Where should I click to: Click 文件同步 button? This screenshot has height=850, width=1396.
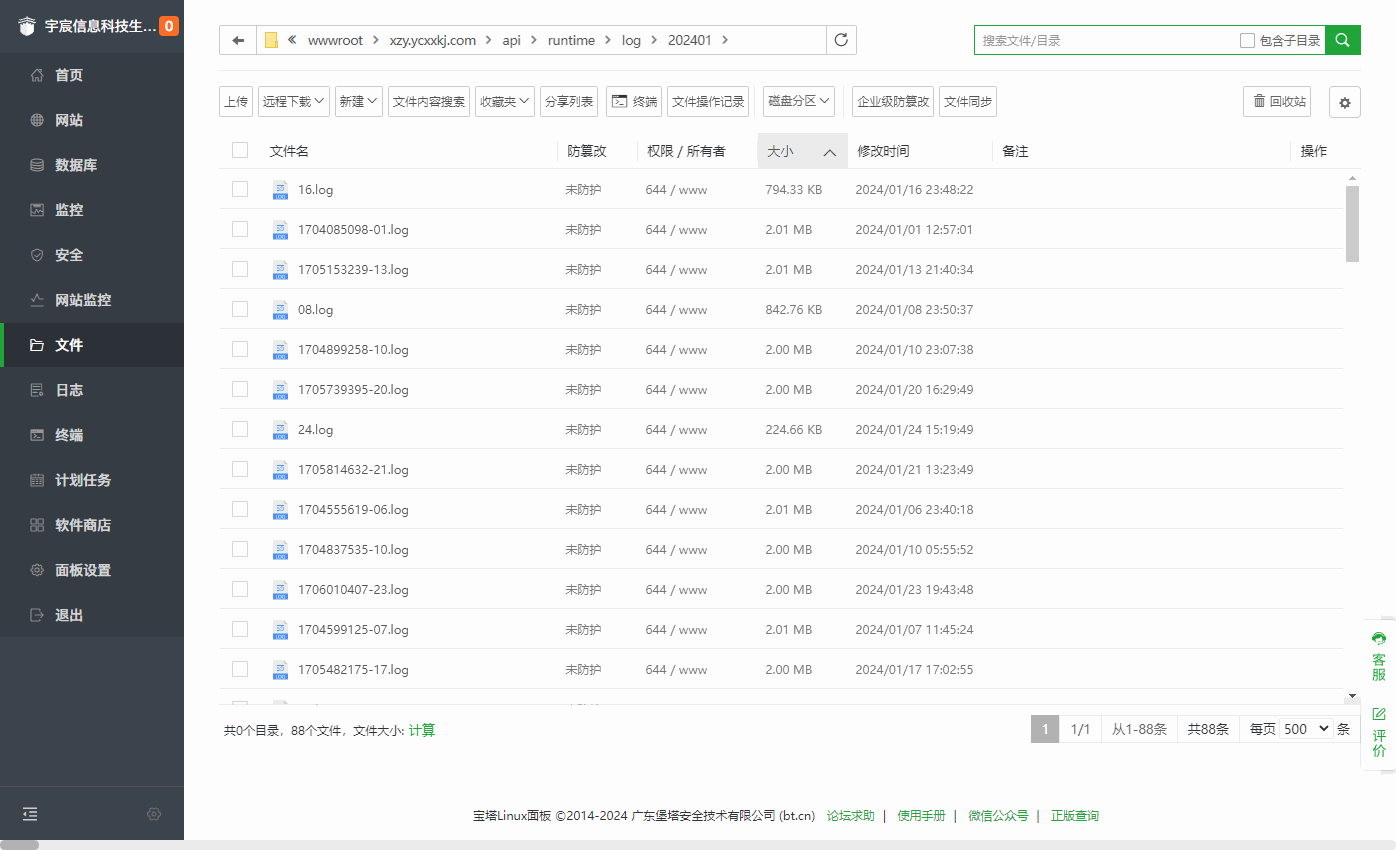pos(968,101)
